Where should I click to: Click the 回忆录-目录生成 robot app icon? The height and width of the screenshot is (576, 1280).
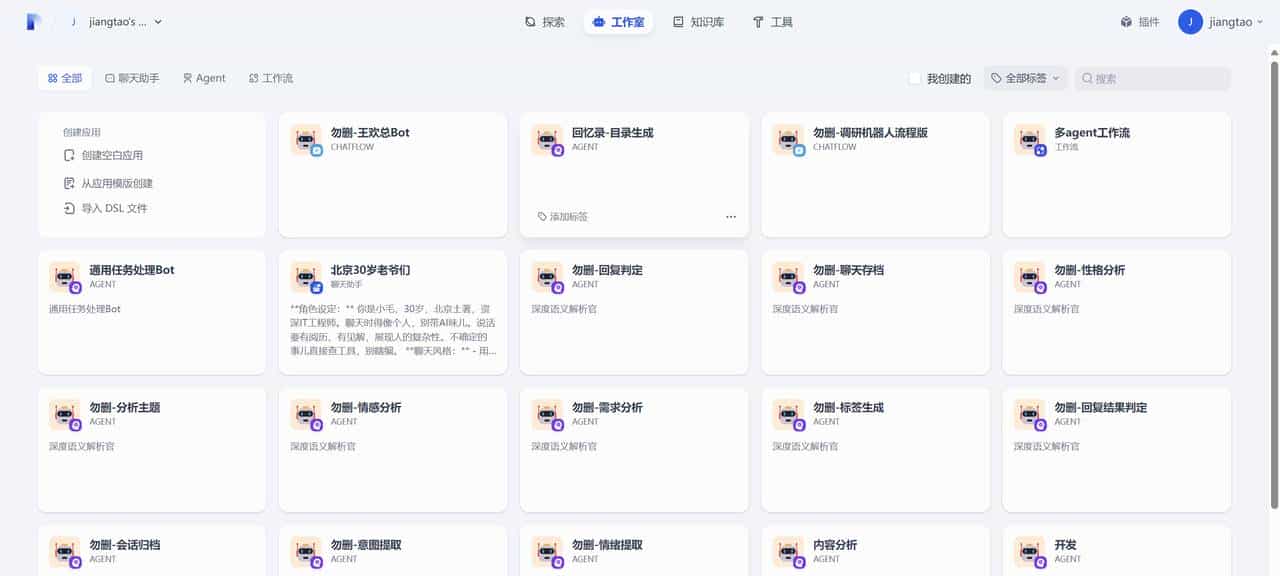546,139
